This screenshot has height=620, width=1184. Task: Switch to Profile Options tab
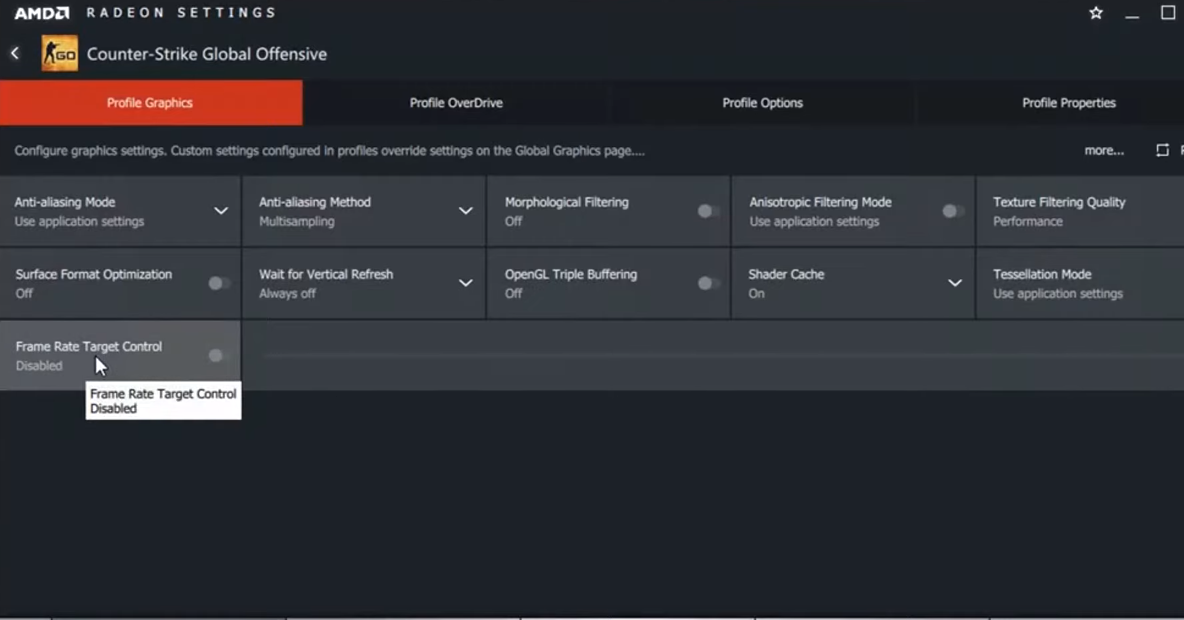763,103
